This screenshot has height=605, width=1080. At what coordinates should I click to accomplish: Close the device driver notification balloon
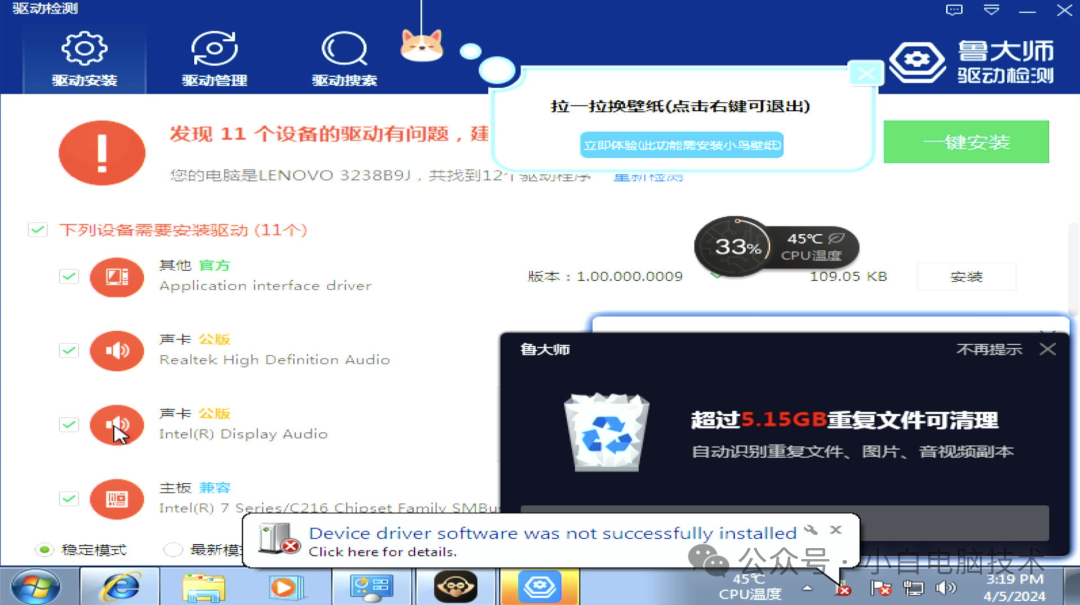point(835,529)
